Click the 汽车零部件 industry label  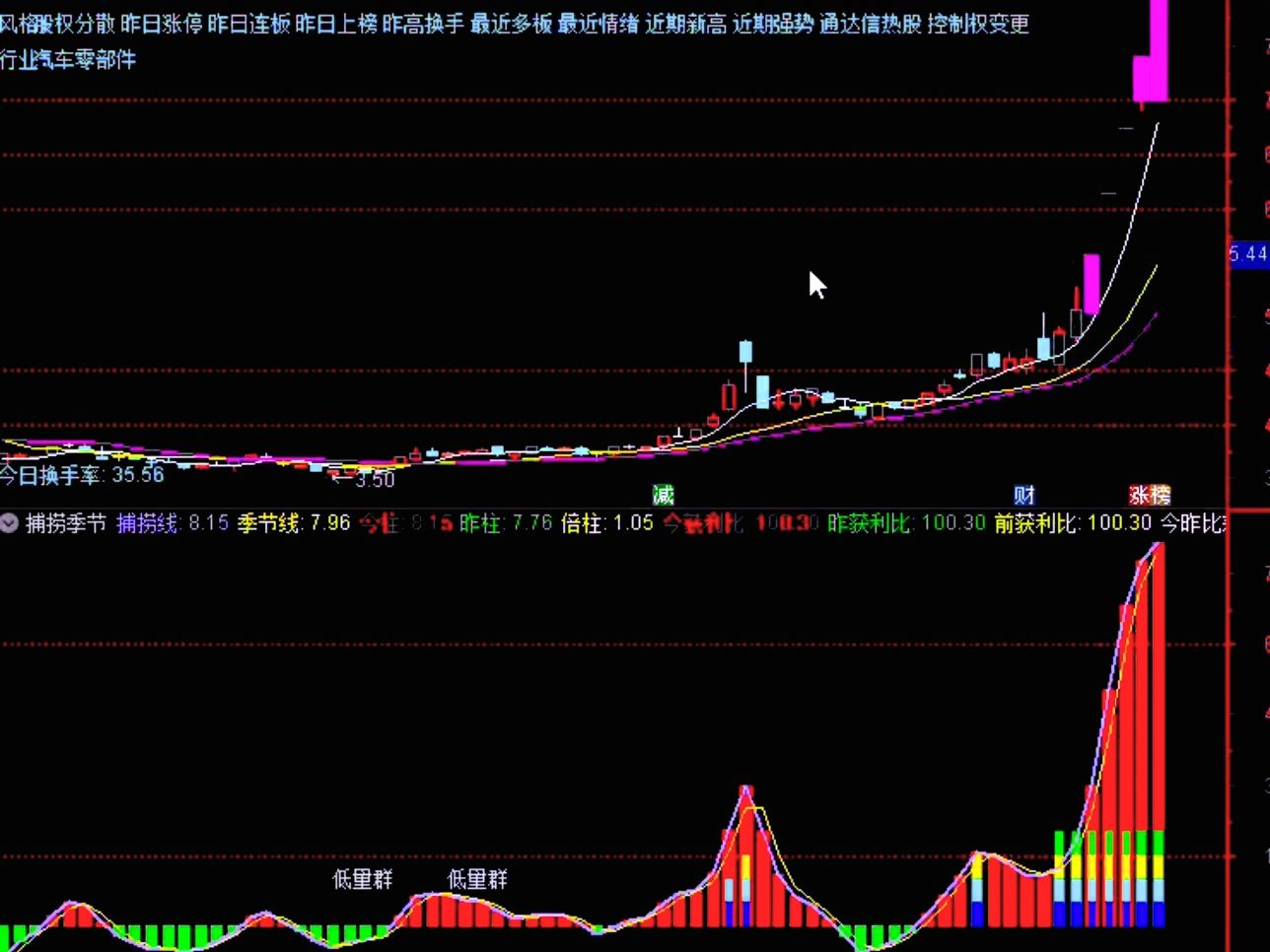[86, 60]
